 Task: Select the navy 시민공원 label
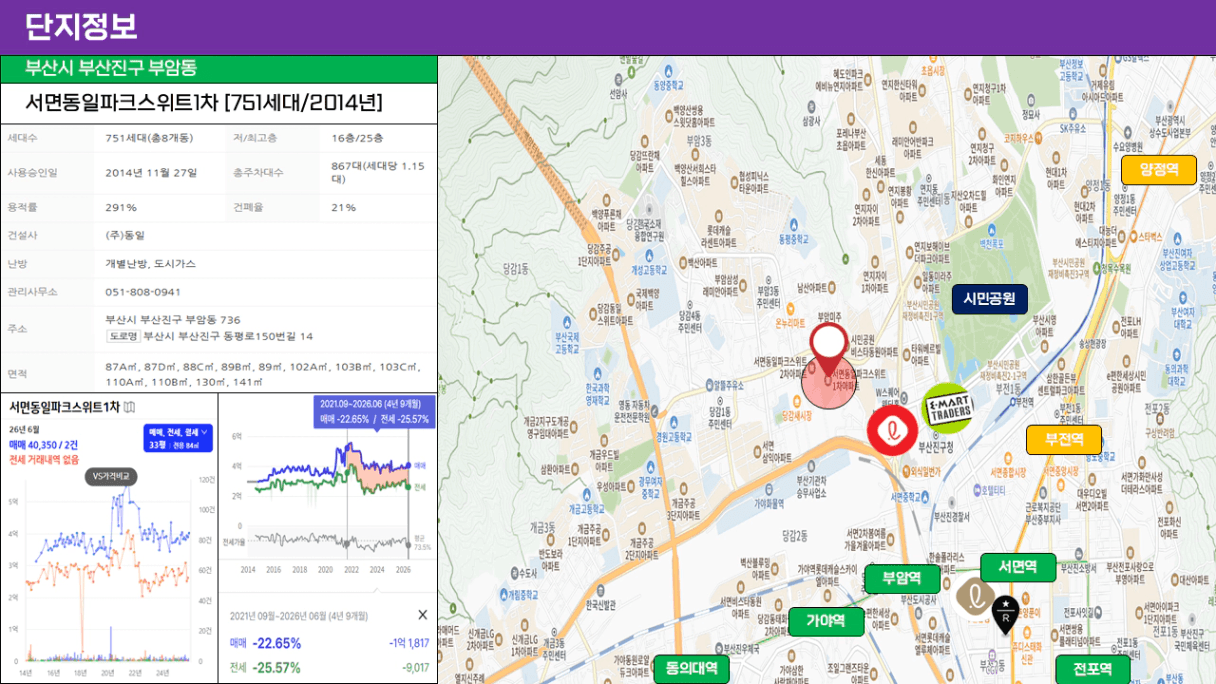pyautogui.click(x=989, y=298)
